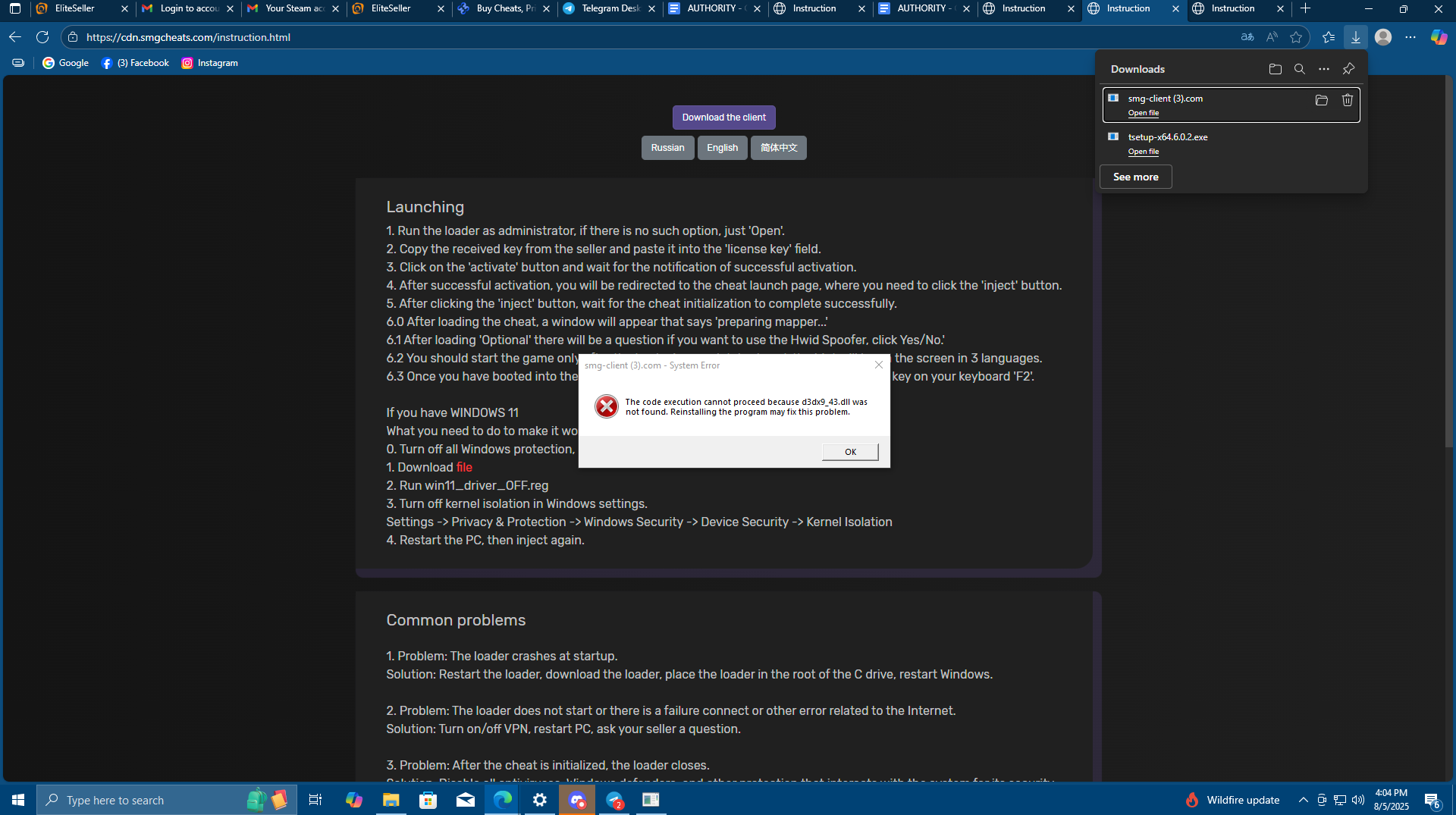Open Copilot from the browser toolbar
1456x815 pixels.
[1439, 36]
